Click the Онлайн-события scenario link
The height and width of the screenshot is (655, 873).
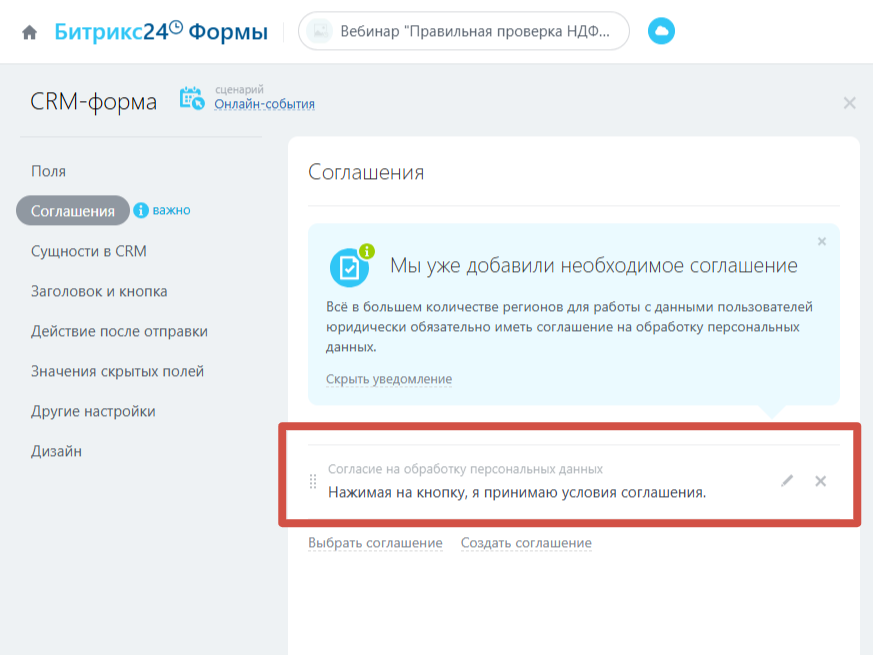pos(264,104)
